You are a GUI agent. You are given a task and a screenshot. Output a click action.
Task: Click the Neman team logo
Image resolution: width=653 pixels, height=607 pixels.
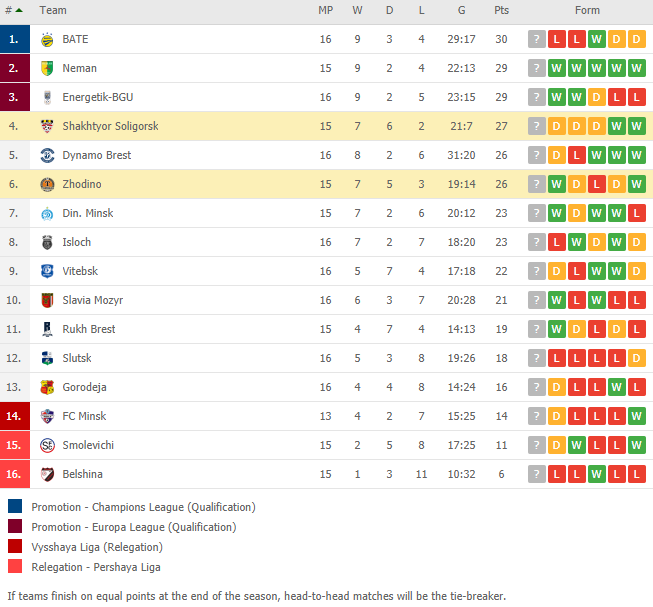pyautogui.click(x=47, y=68)
